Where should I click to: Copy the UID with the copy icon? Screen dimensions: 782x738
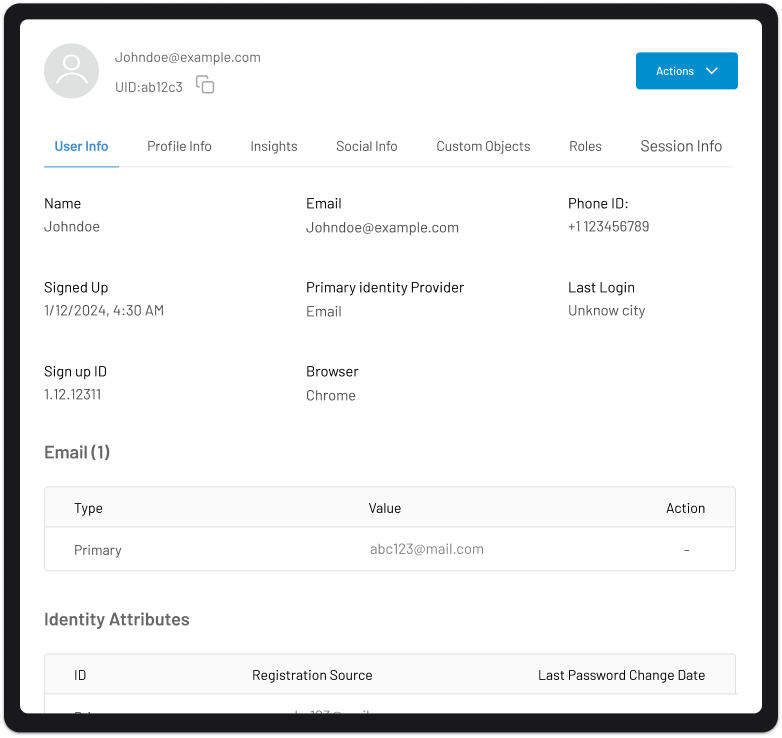tap(205, 84)
